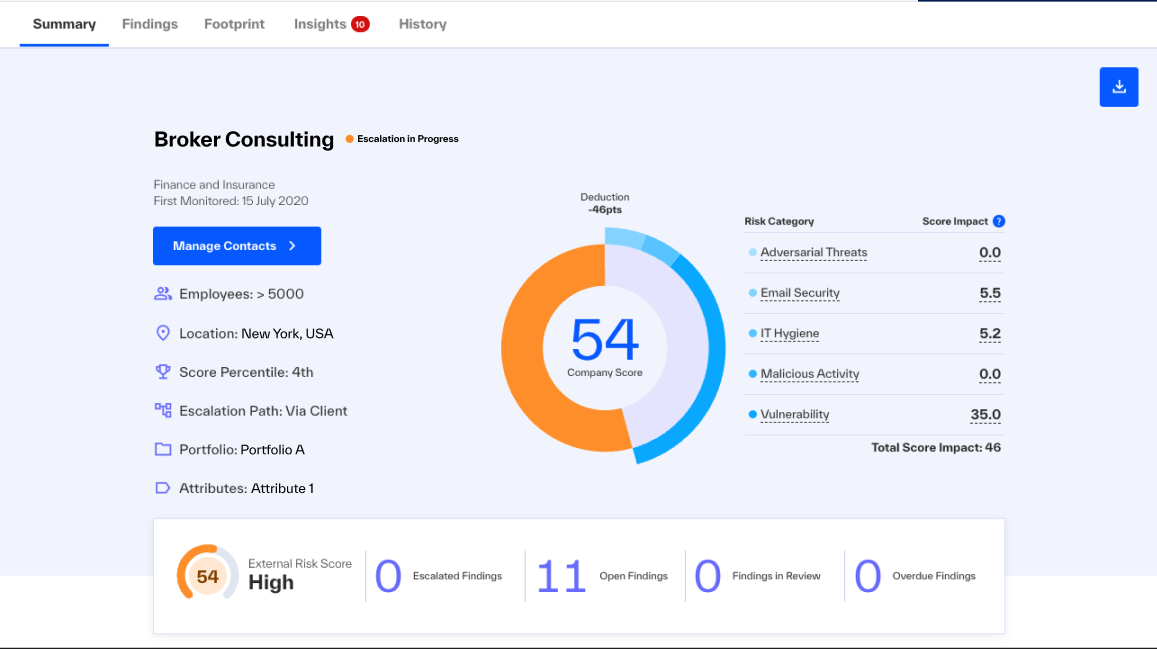This screenshot has width=1157, height=649.
Task: Select the Escalation Path hierarchy icon
Action: click(162, 410)
